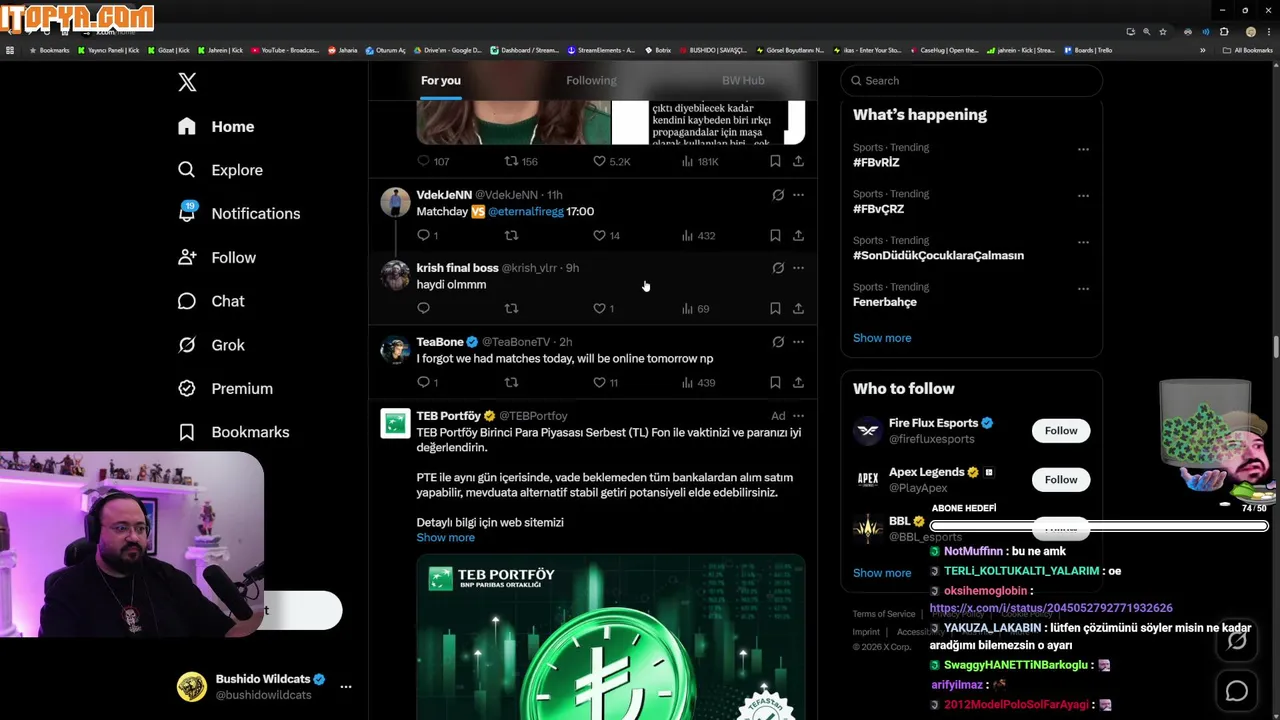Open more options on TeaBone's post
1280x720 pixels.
coord(798,342)
